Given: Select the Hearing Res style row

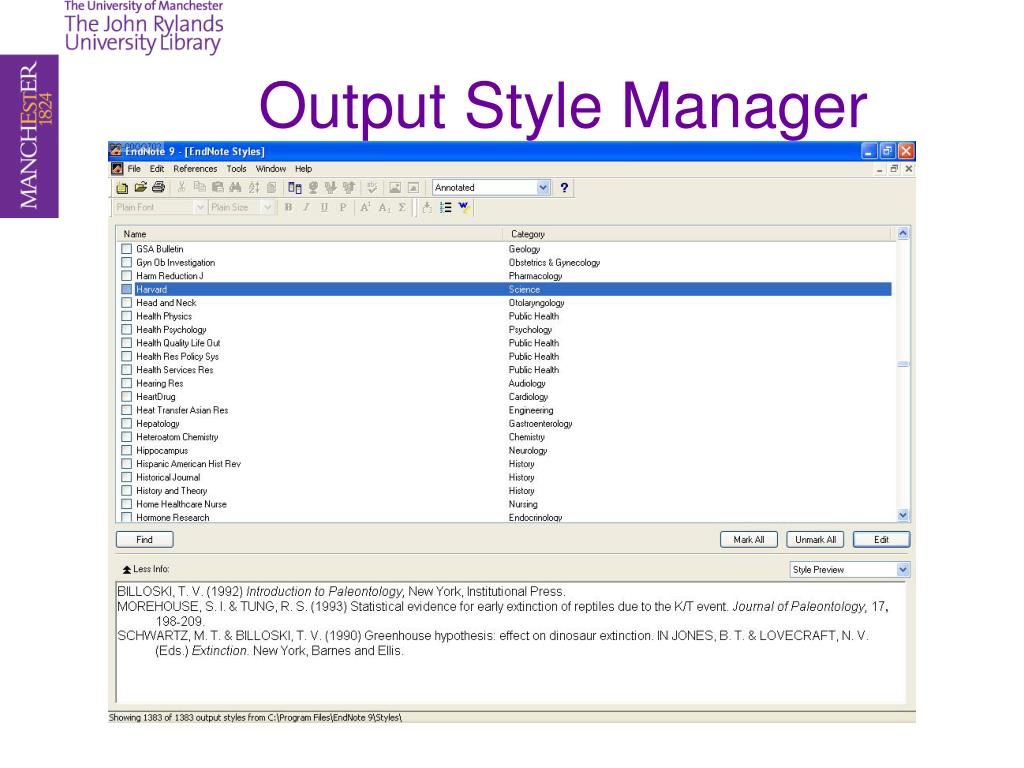Looking at the screenshot, I should 504,383.
